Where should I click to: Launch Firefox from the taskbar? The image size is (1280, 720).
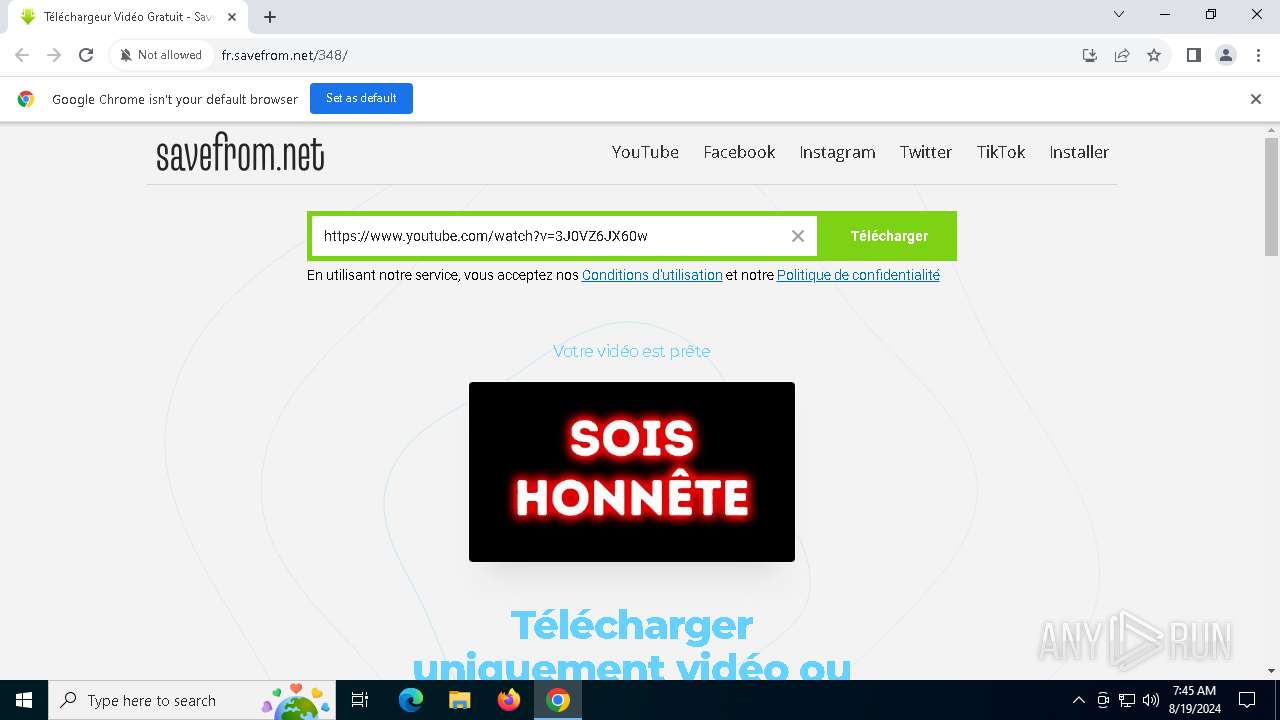pos(509,700)
